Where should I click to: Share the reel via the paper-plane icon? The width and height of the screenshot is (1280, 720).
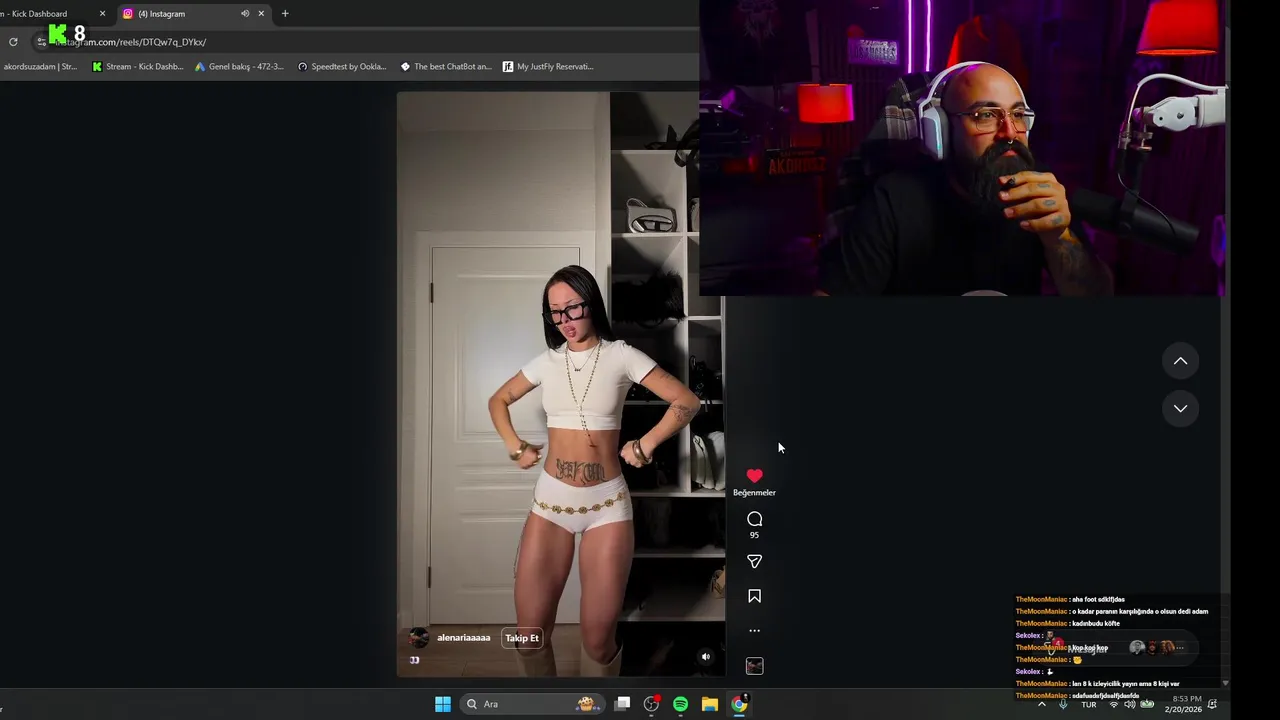(x=754, y=562)
